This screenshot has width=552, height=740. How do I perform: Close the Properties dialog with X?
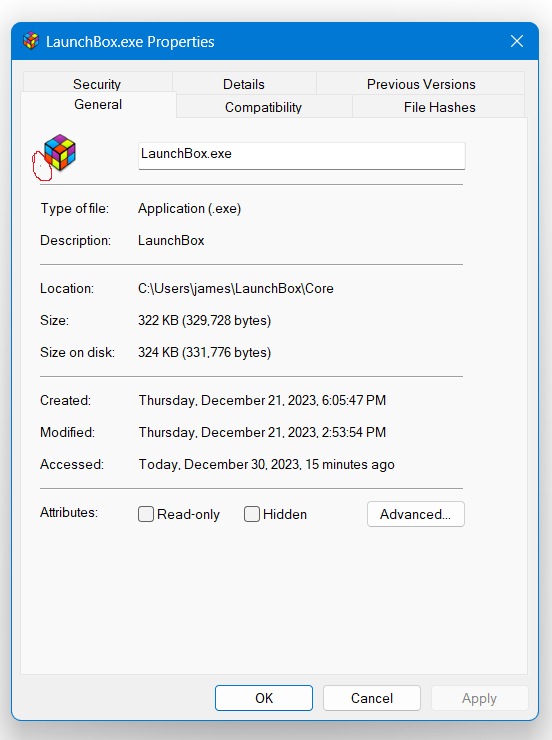click(517, 41)
